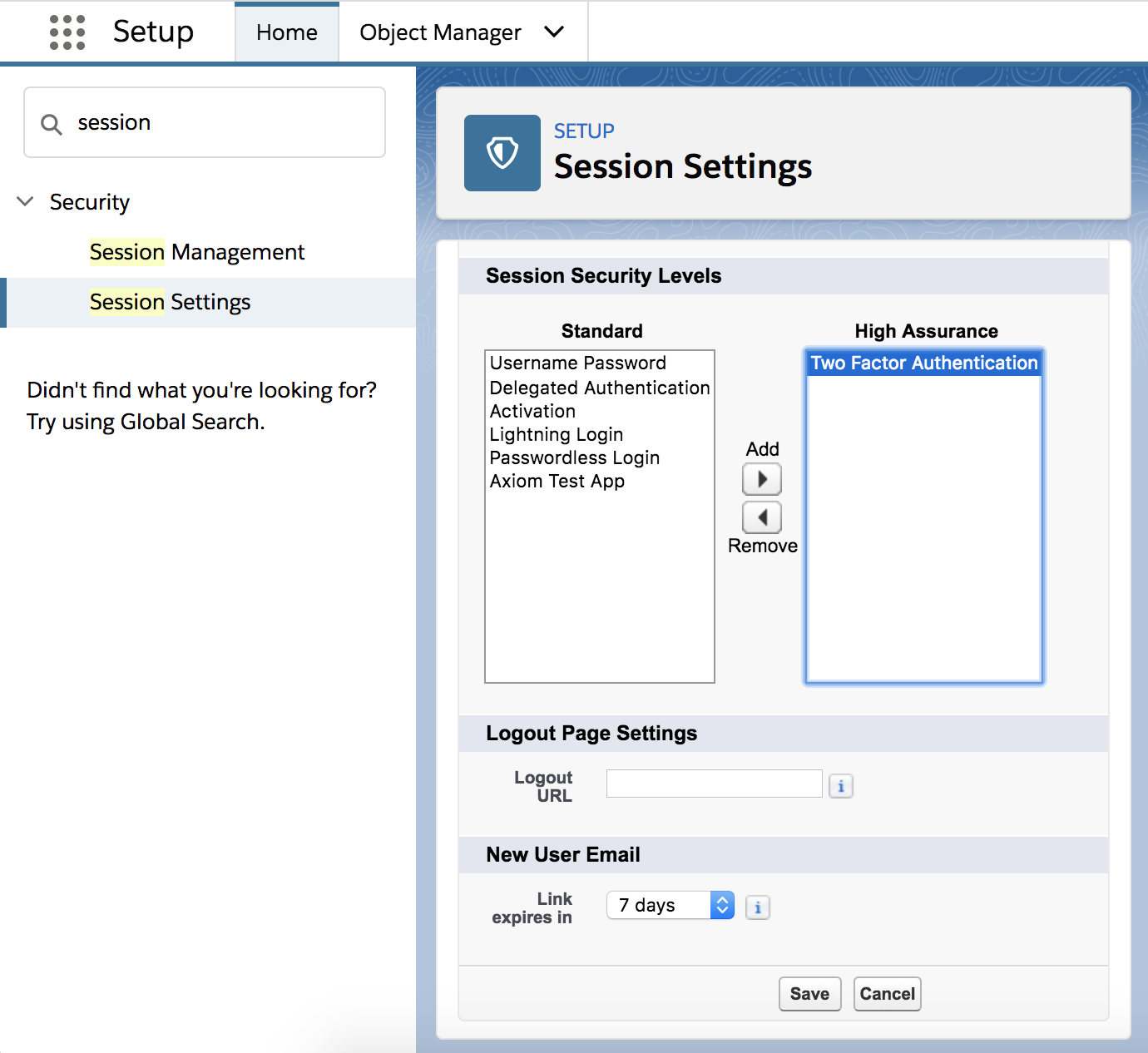The height and width of the screenshot is (1053, 1148).
Task: Switch to the Home tab
Action: click(286, 32)
